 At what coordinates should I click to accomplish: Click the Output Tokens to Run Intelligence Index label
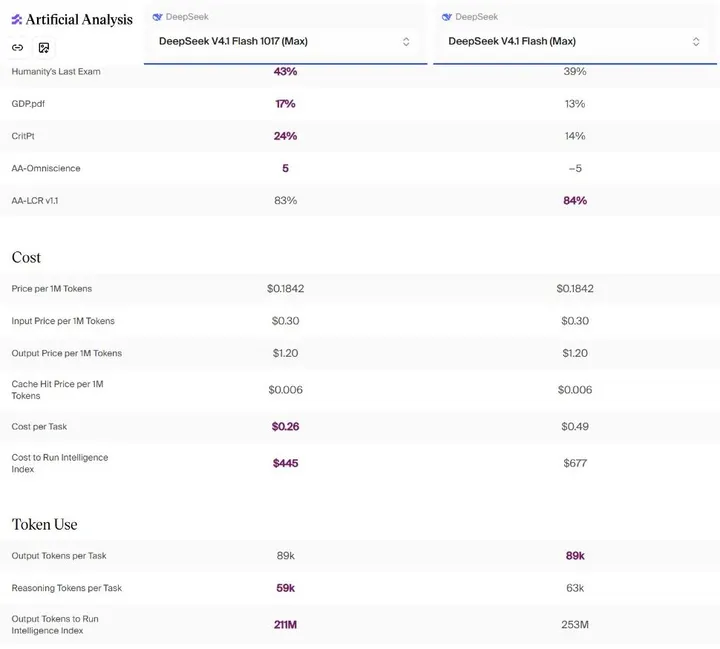(x=55, y=625)
